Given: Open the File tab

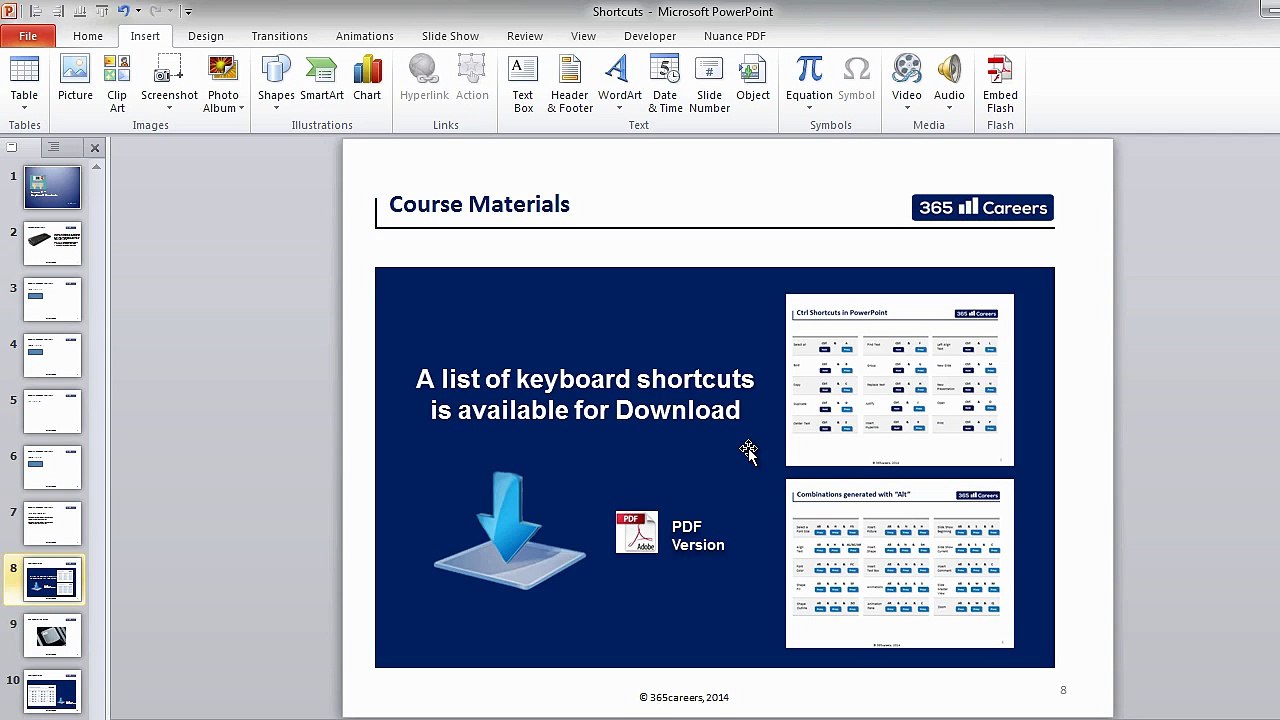Looking at the screenshot, I should coord(28,36).
